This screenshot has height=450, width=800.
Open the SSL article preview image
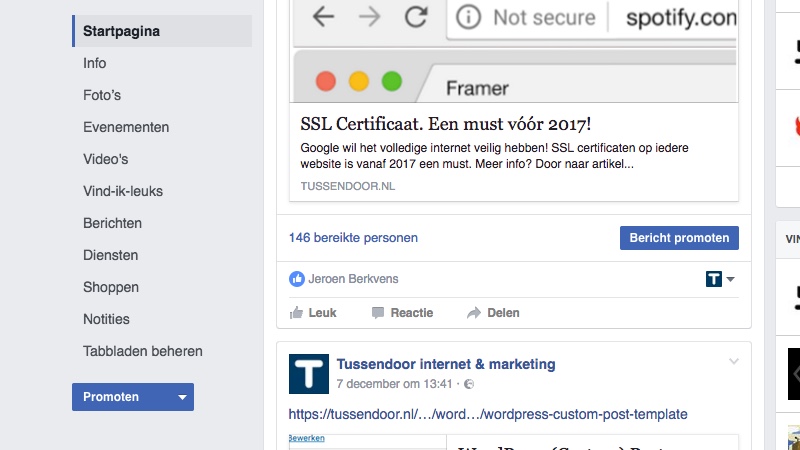[x=514, y=51]
